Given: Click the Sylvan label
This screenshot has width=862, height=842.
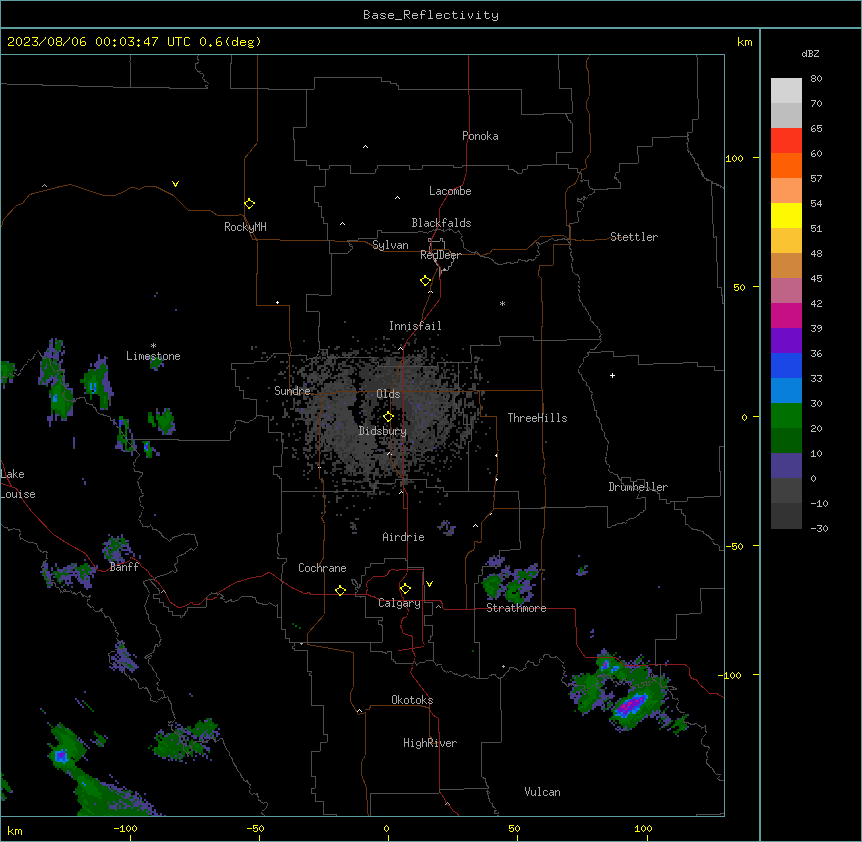Looking at the screenshot, I should click(390, 245).
